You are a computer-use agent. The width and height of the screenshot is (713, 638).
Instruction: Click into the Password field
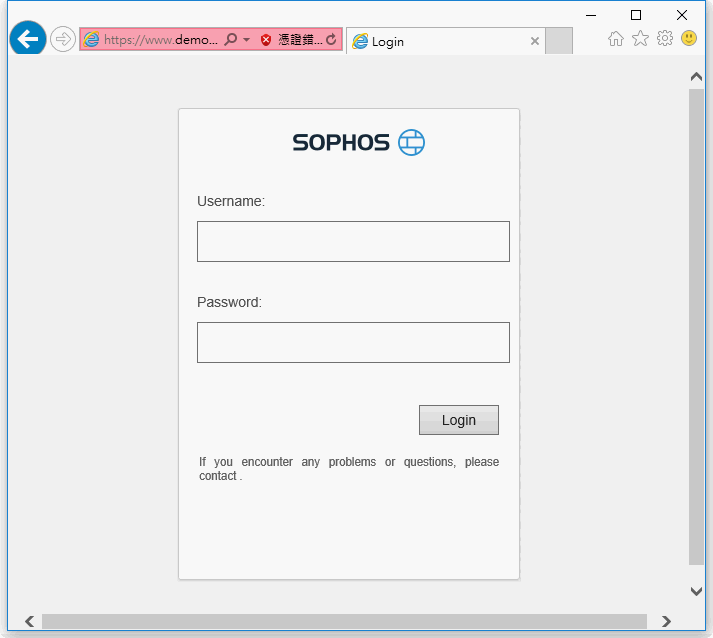tap(353, 342)
